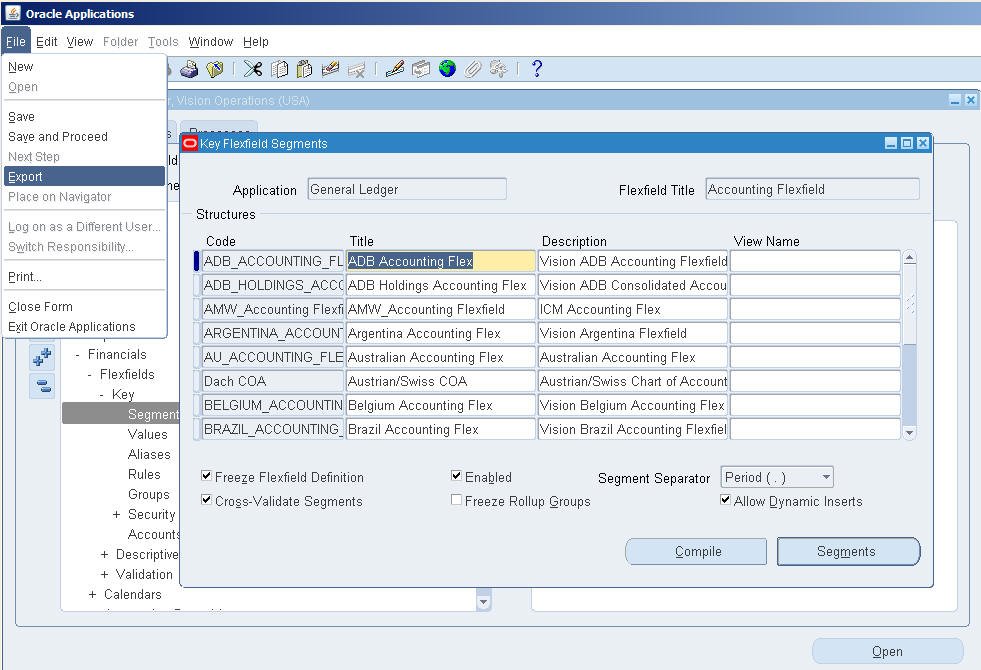Select the Groups tree item
981x670 pixels.
149,494
